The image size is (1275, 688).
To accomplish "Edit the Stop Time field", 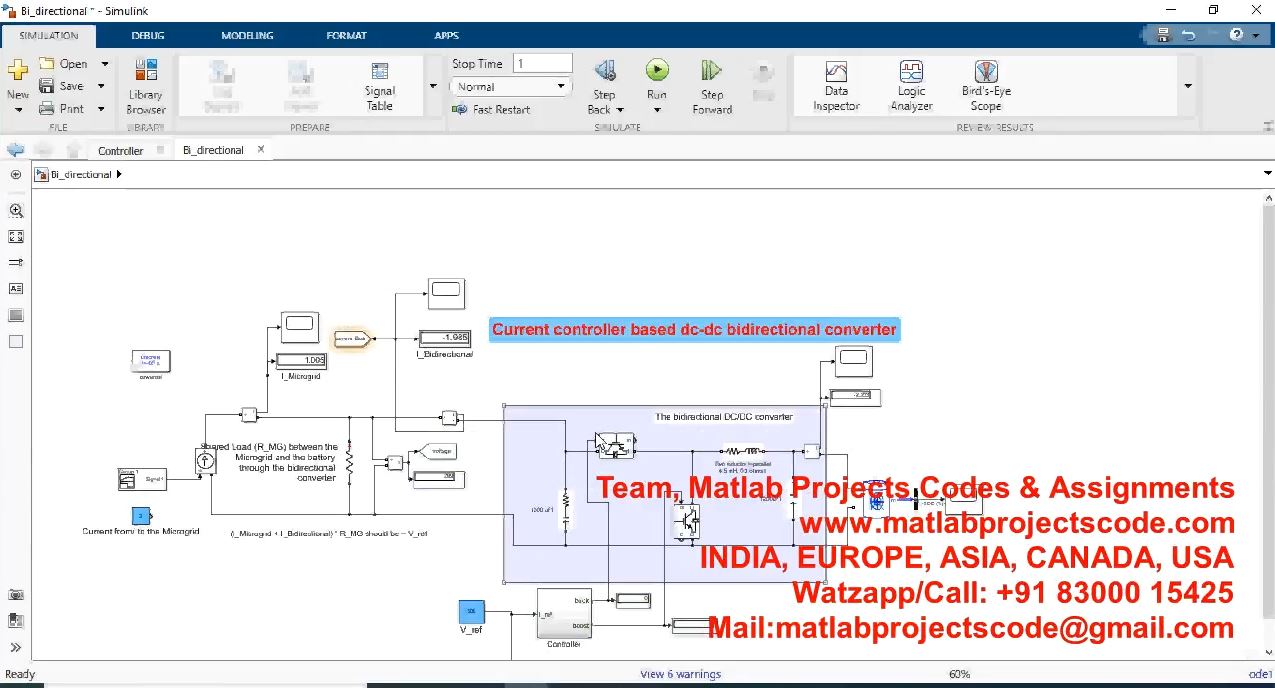I will 542,63.
